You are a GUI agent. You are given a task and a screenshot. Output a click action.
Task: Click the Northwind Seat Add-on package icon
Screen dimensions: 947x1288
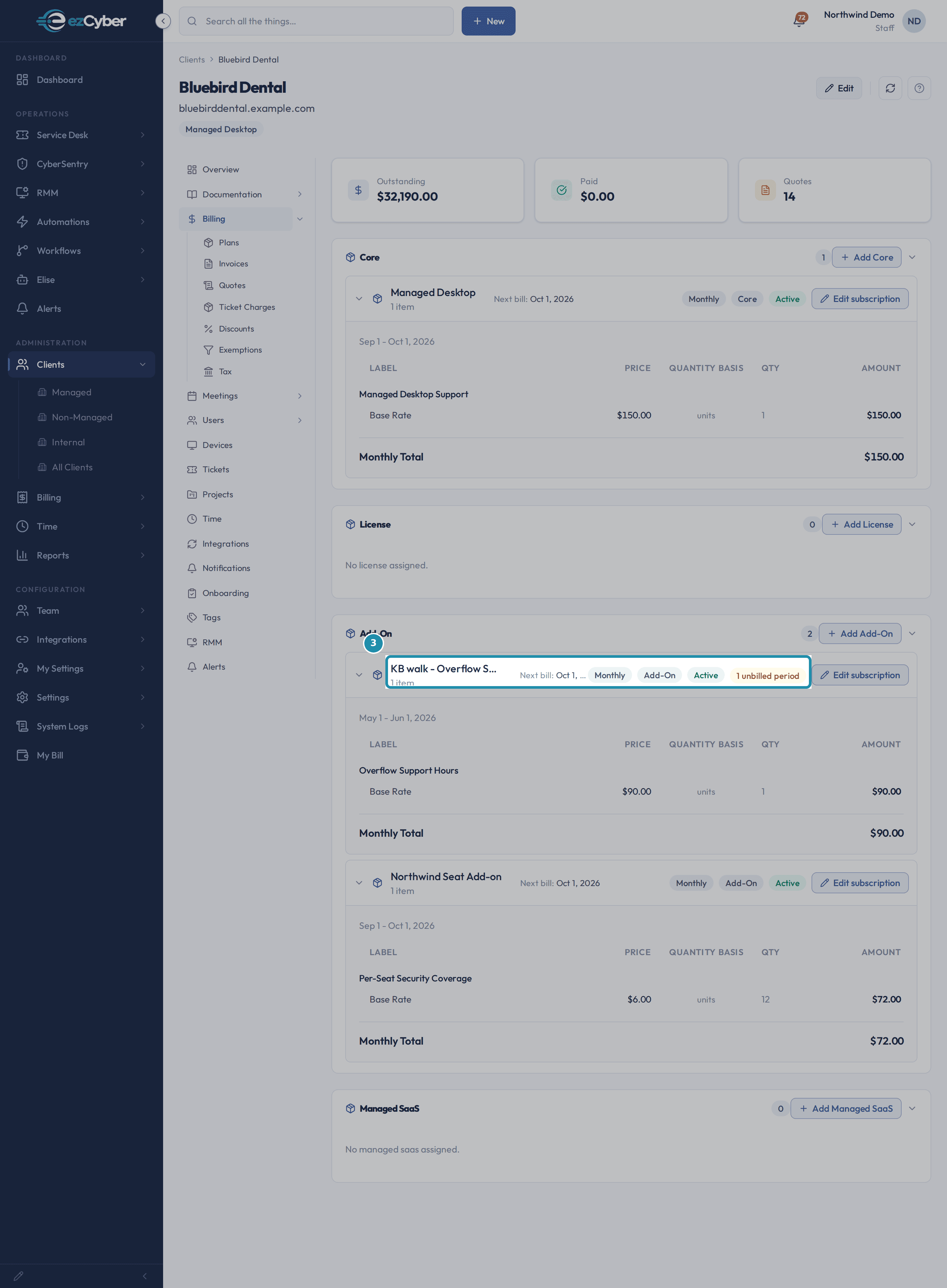377,882
